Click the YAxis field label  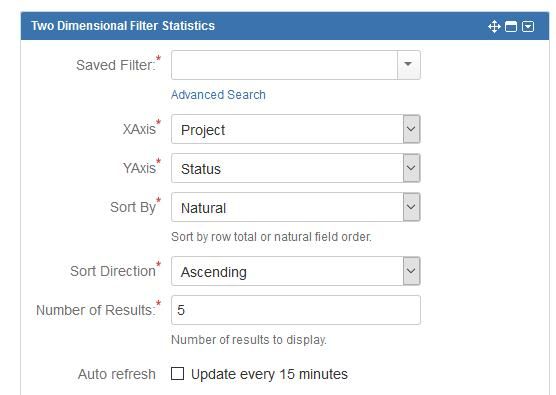pyautogui.click(x=139, y=168)
